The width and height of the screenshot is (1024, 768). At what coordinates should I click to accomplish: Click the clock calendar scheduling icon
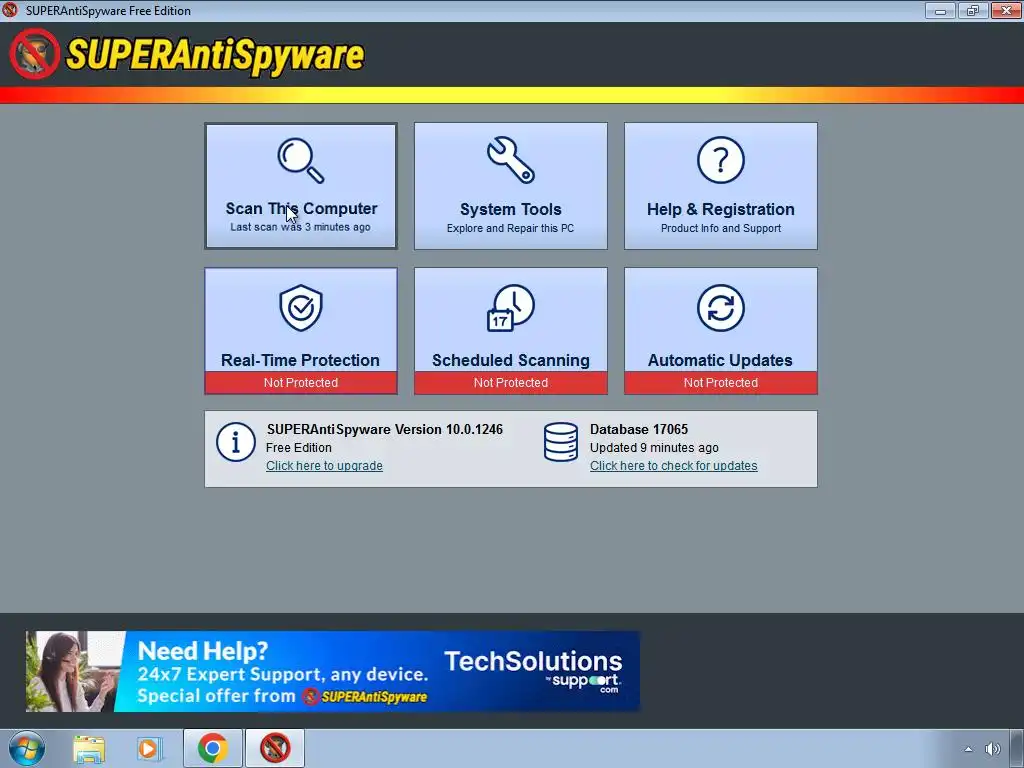click(x=511, y=308)
